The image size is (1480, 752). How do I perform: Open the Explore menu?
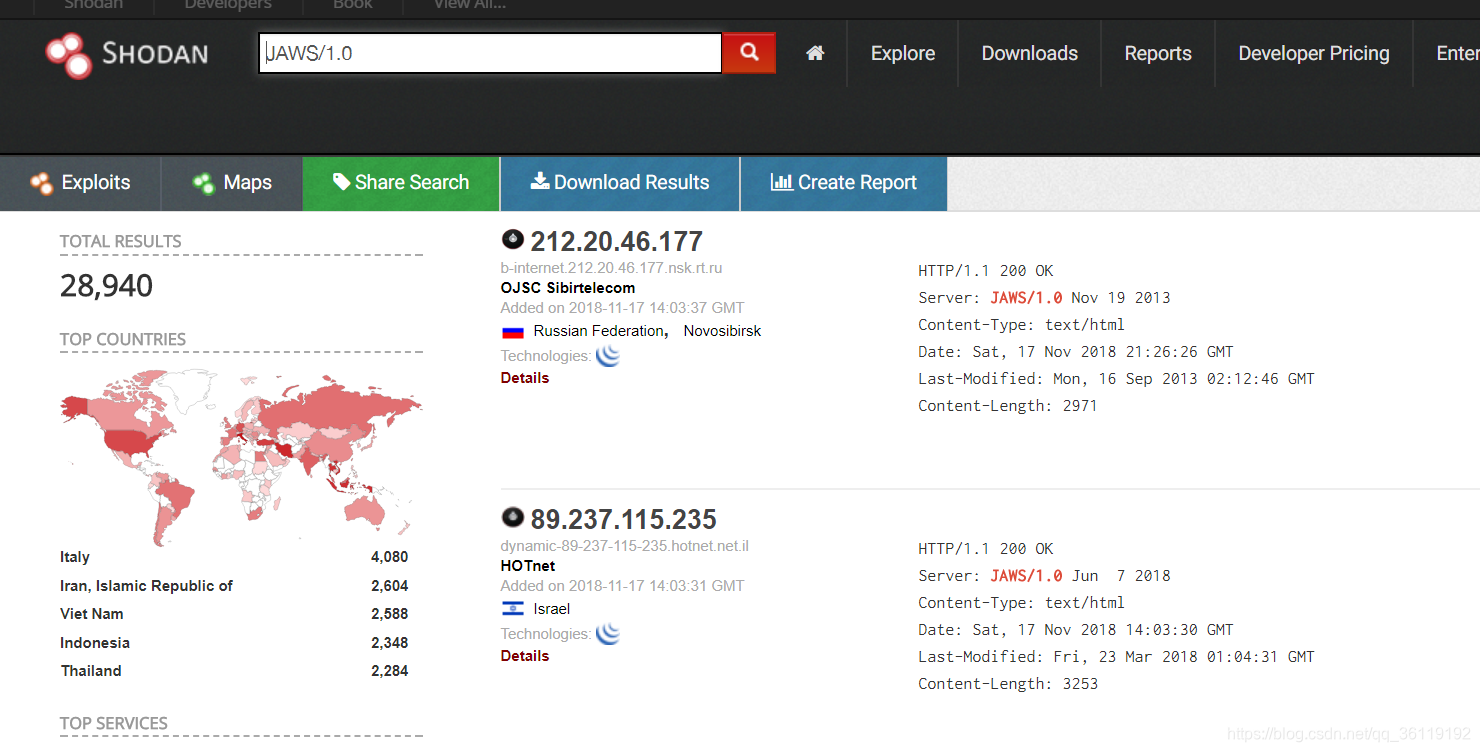pyautogui.click(x=903, y=54)
